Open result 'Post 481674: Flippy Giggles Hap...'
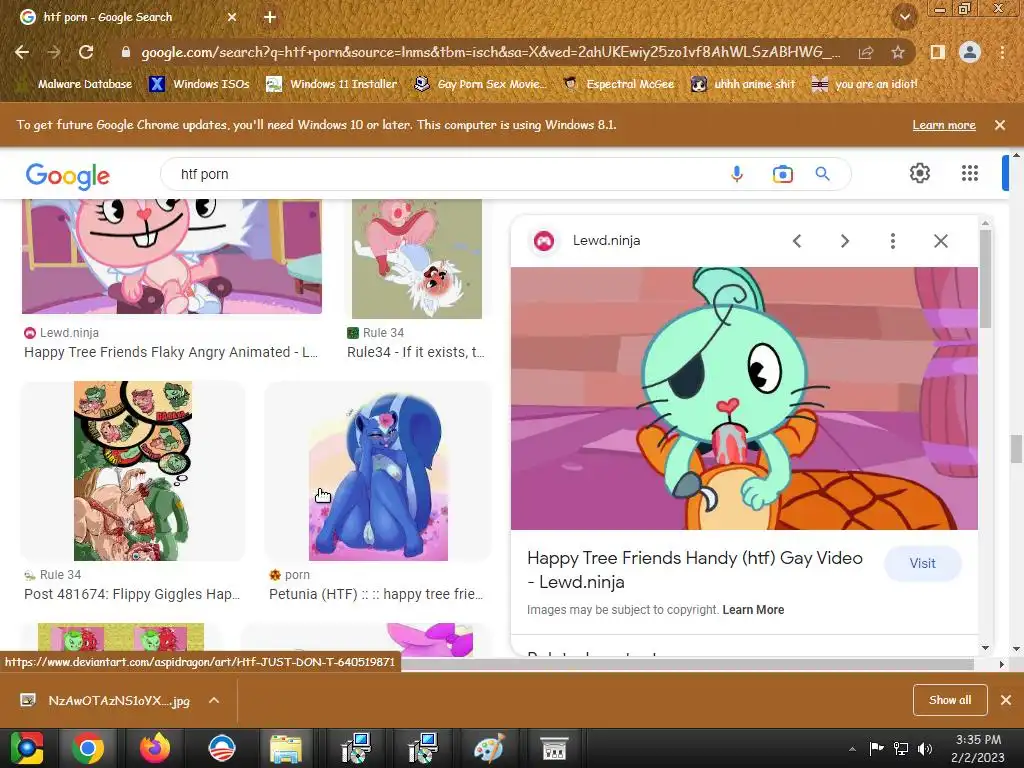The height and width of the screenshot is (768, 1024). pos(132,594)
